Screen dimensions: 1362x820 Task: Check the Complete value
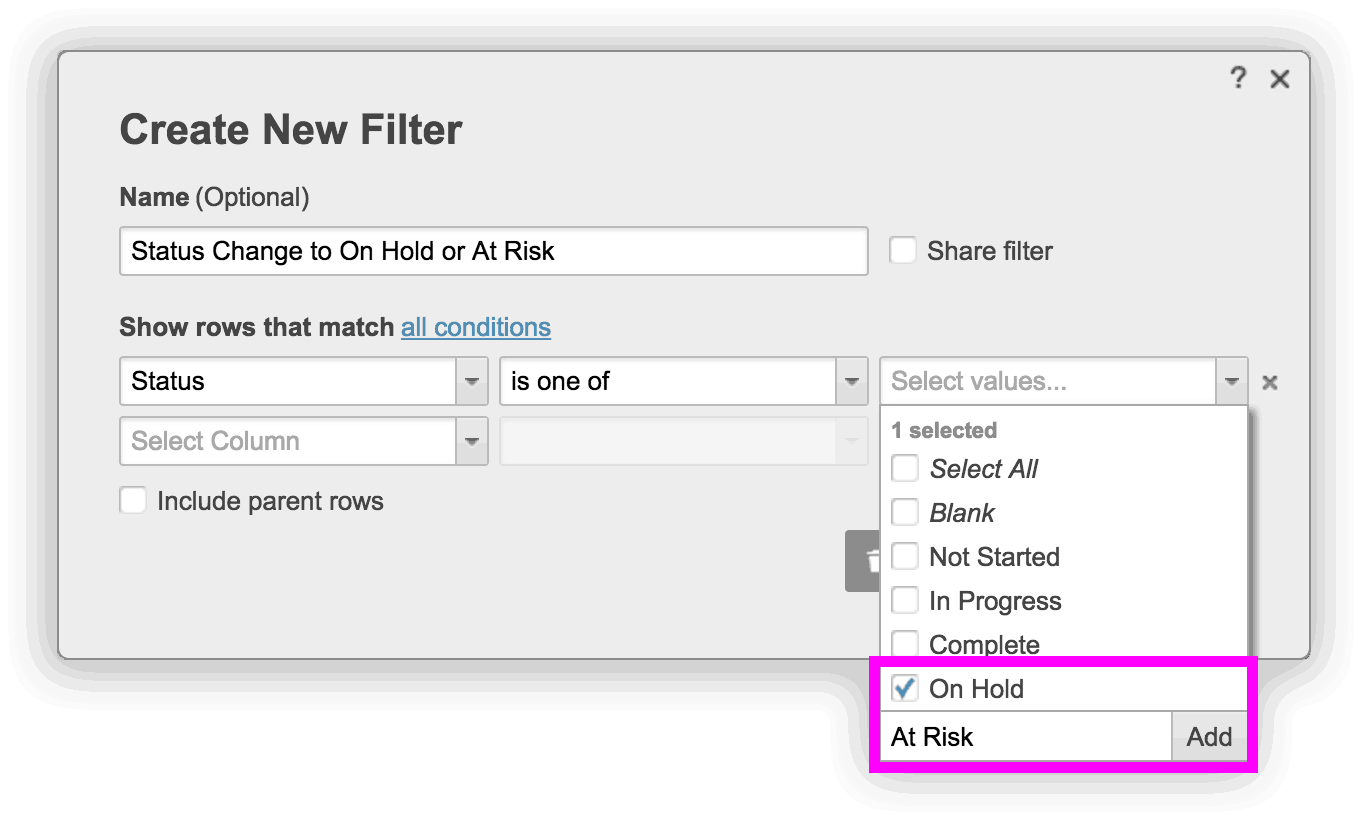[x=905, y=642]
